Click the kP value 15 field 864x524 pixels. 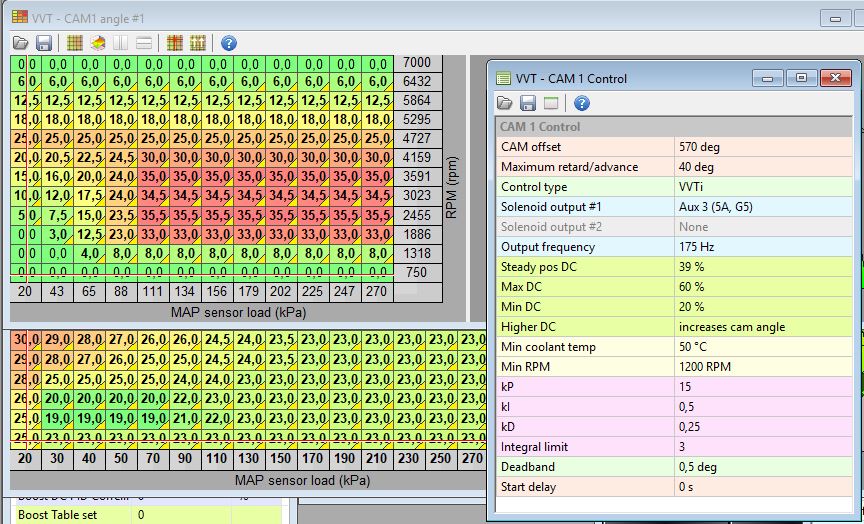[762, 387]
